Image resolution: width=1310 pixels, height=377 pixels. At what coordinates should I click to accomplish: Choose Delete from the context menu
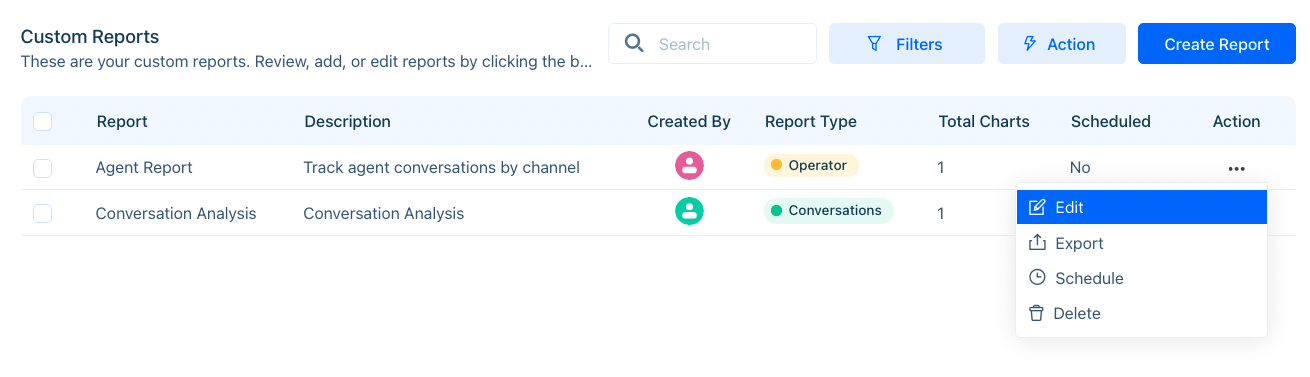1141,313
